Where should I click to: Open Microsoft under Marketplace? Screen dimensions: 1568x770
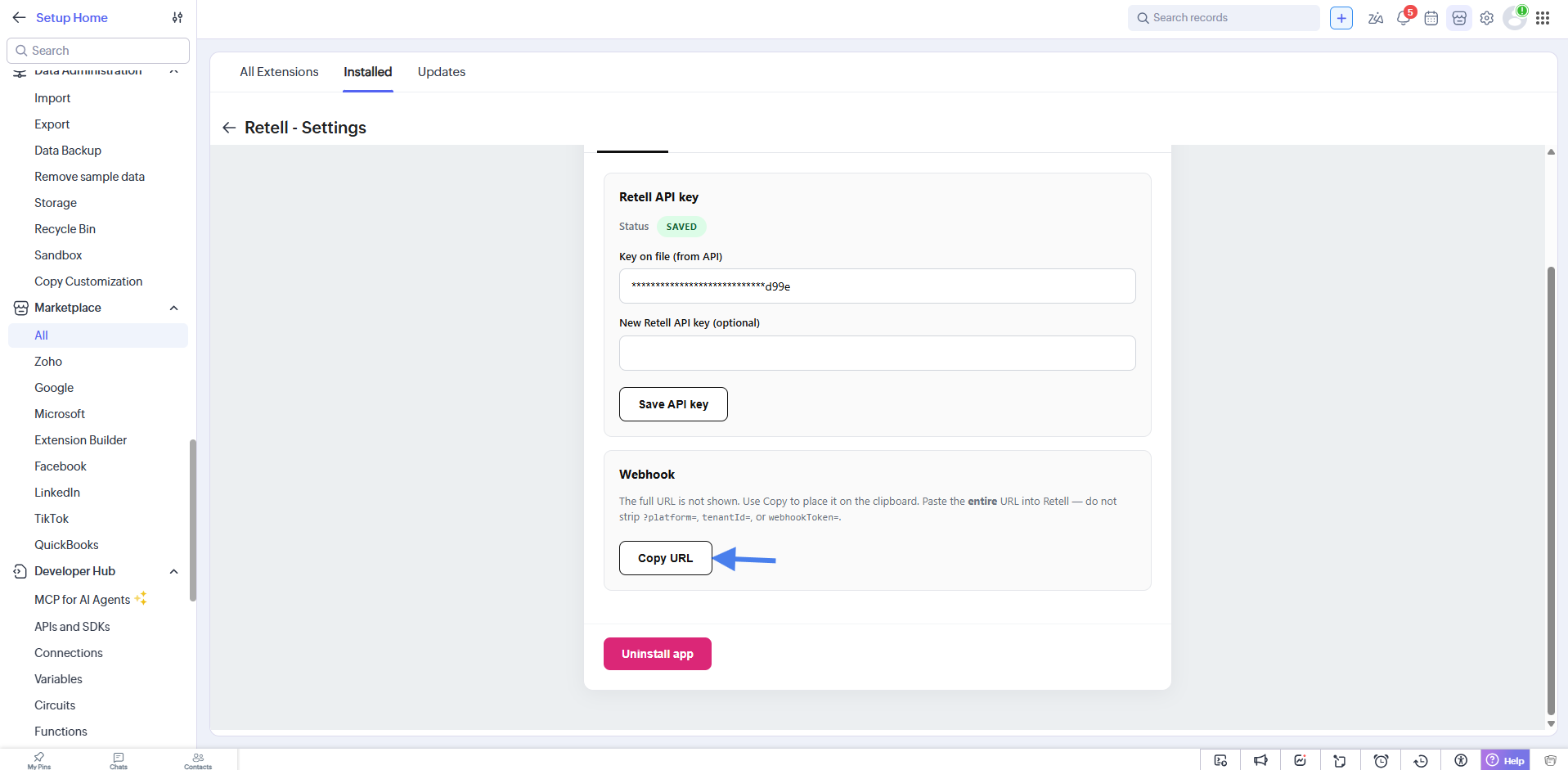pos(60,414)
